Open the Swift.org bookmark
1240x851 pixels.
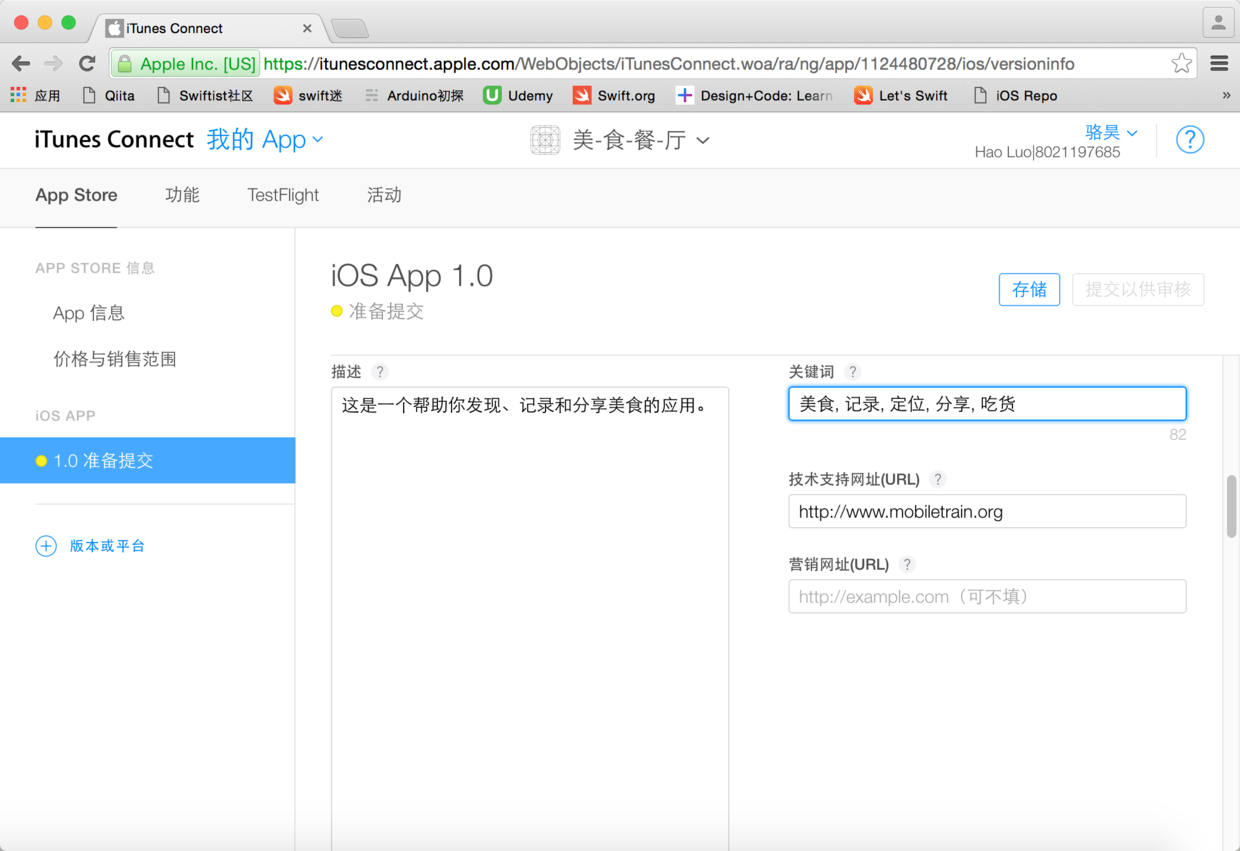[614, 96]
